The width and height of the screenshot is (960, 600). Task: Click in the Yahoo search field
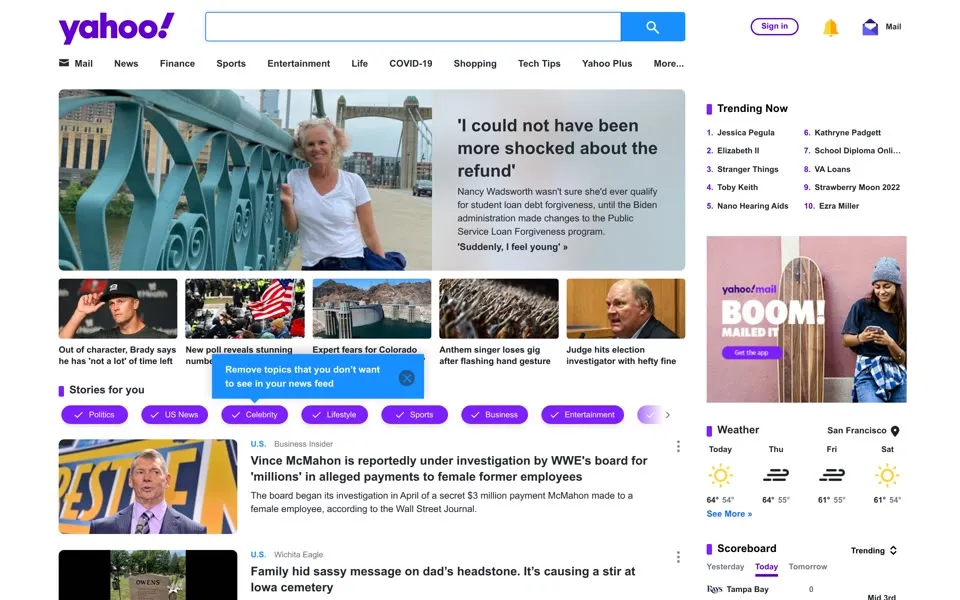(x=413, y=27)
